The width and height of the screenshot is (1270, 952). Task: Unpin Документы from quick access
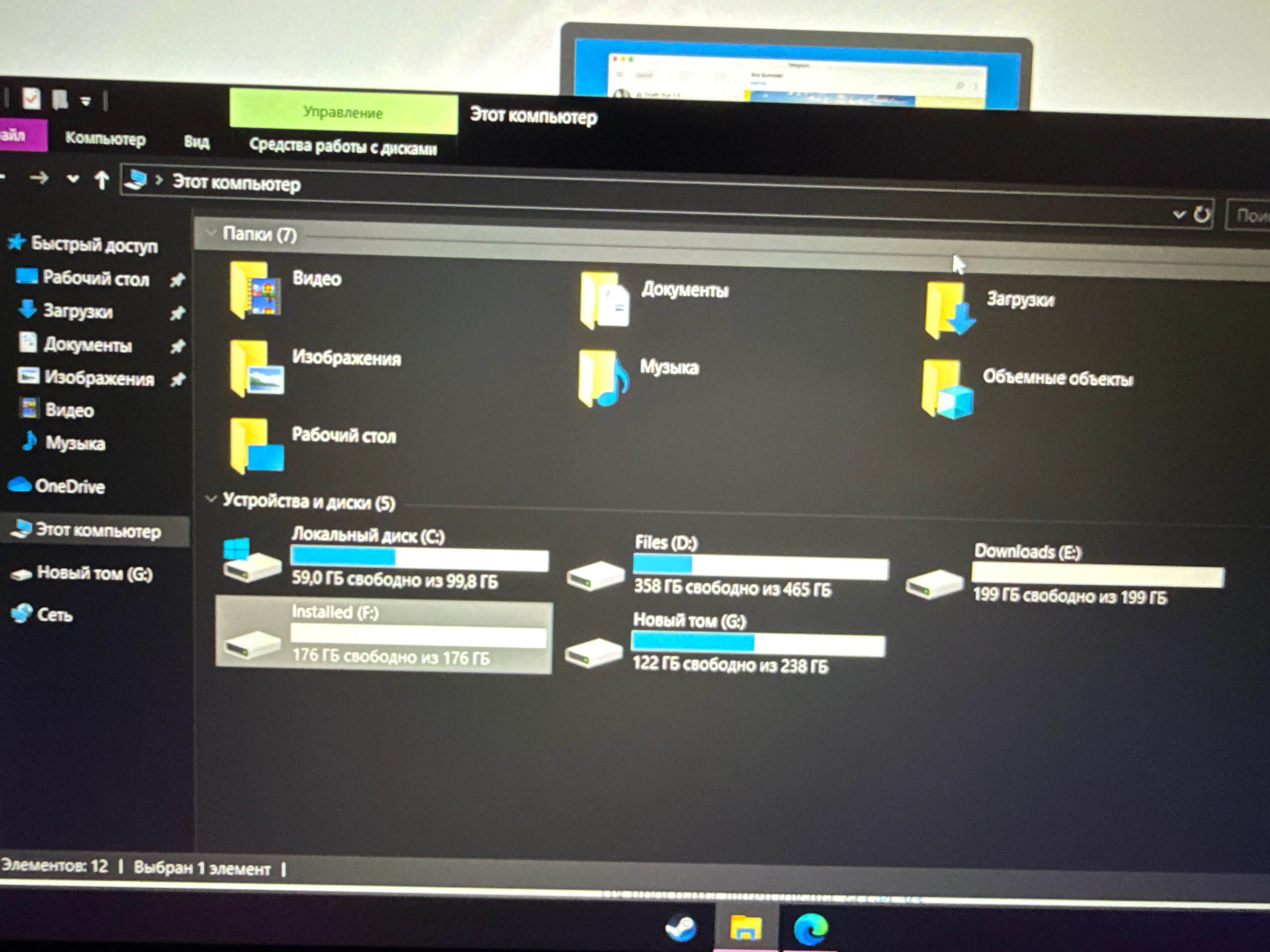pyautogui.click(x=177, y=346)
